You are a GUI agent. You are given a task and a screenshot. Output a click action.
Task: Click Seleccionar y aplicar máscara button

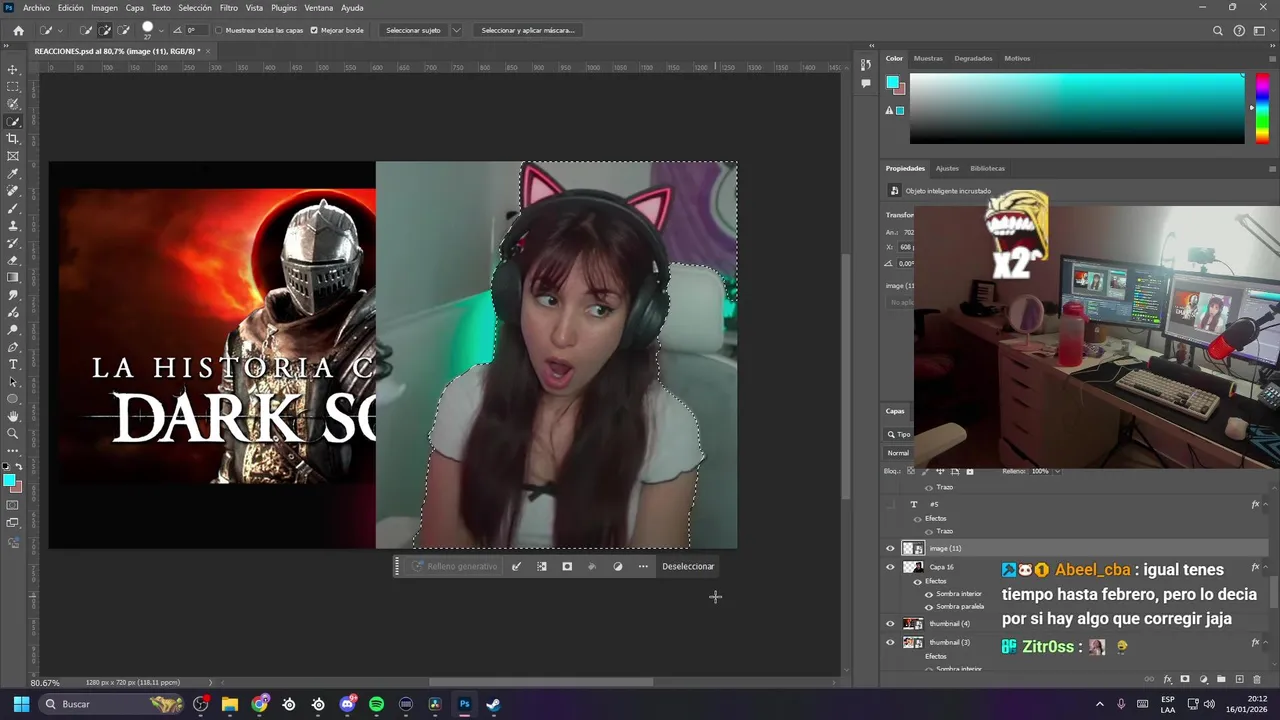tap(528, 31)
